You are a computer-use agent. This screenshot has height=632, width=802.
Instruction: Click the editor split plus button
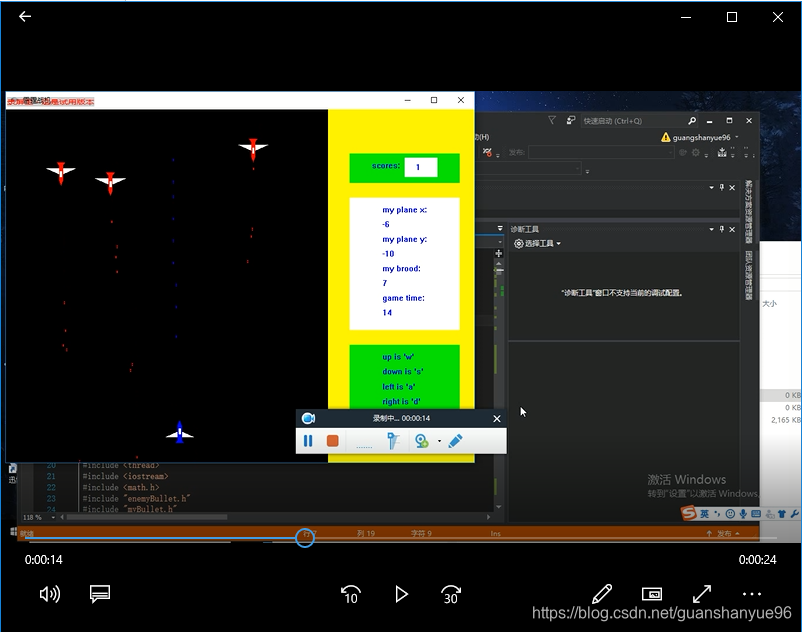coord(499,253)
